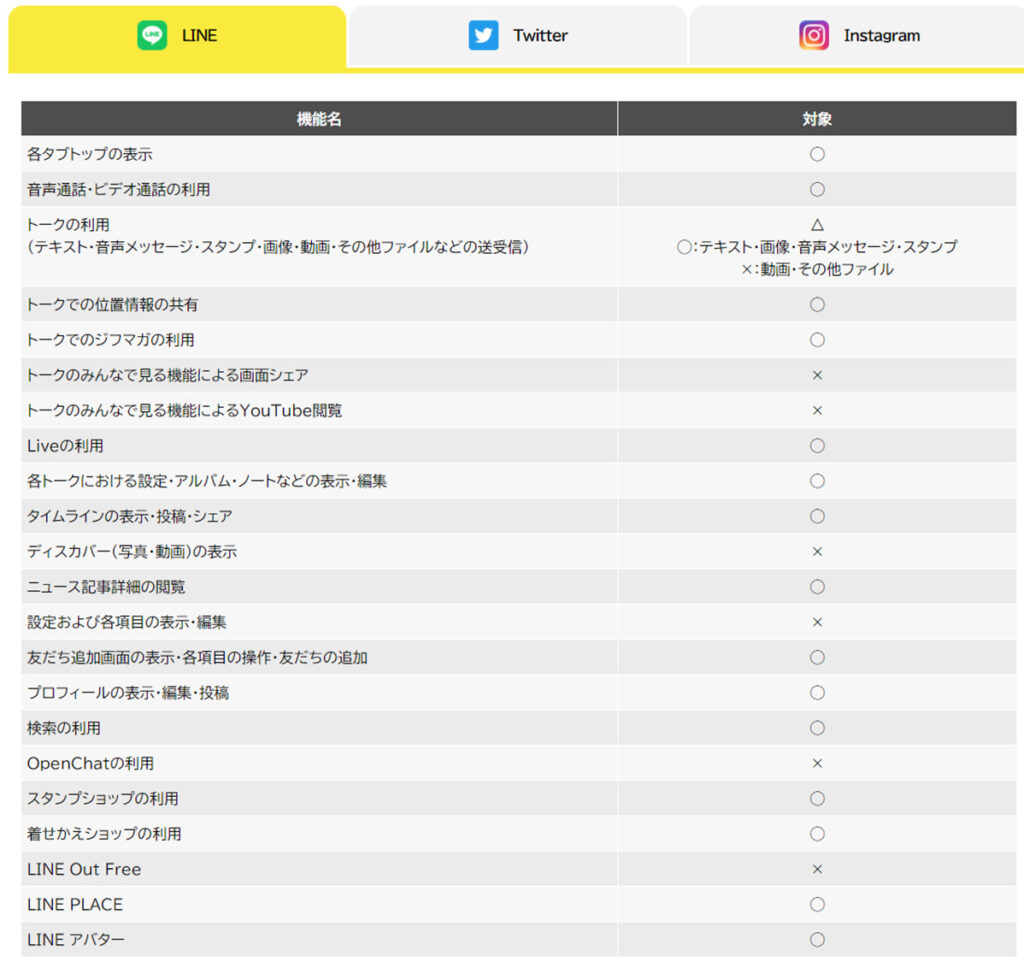Click the circle mark for スタンプショップの利用
The width and height of the screenshot is (1024, 962).
pos(817,798)
